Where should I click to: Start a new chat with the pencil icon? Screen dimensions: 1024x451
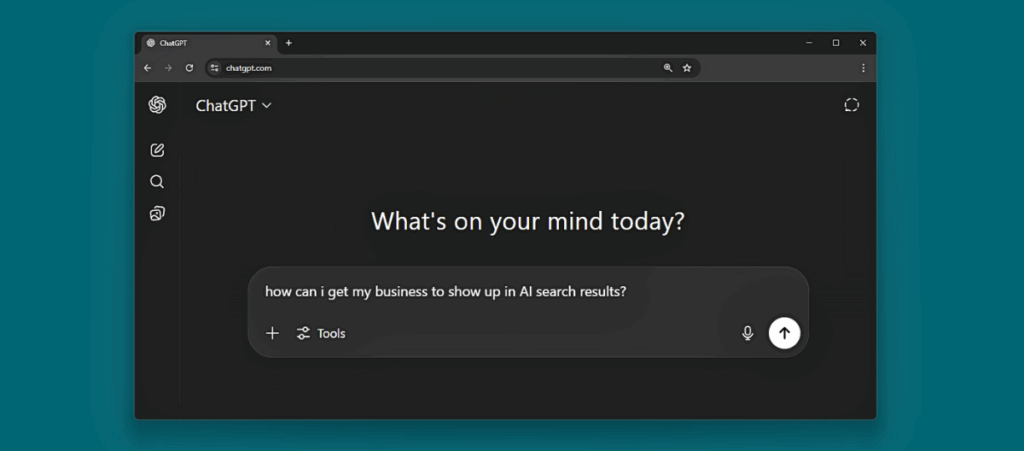(157, 150)
